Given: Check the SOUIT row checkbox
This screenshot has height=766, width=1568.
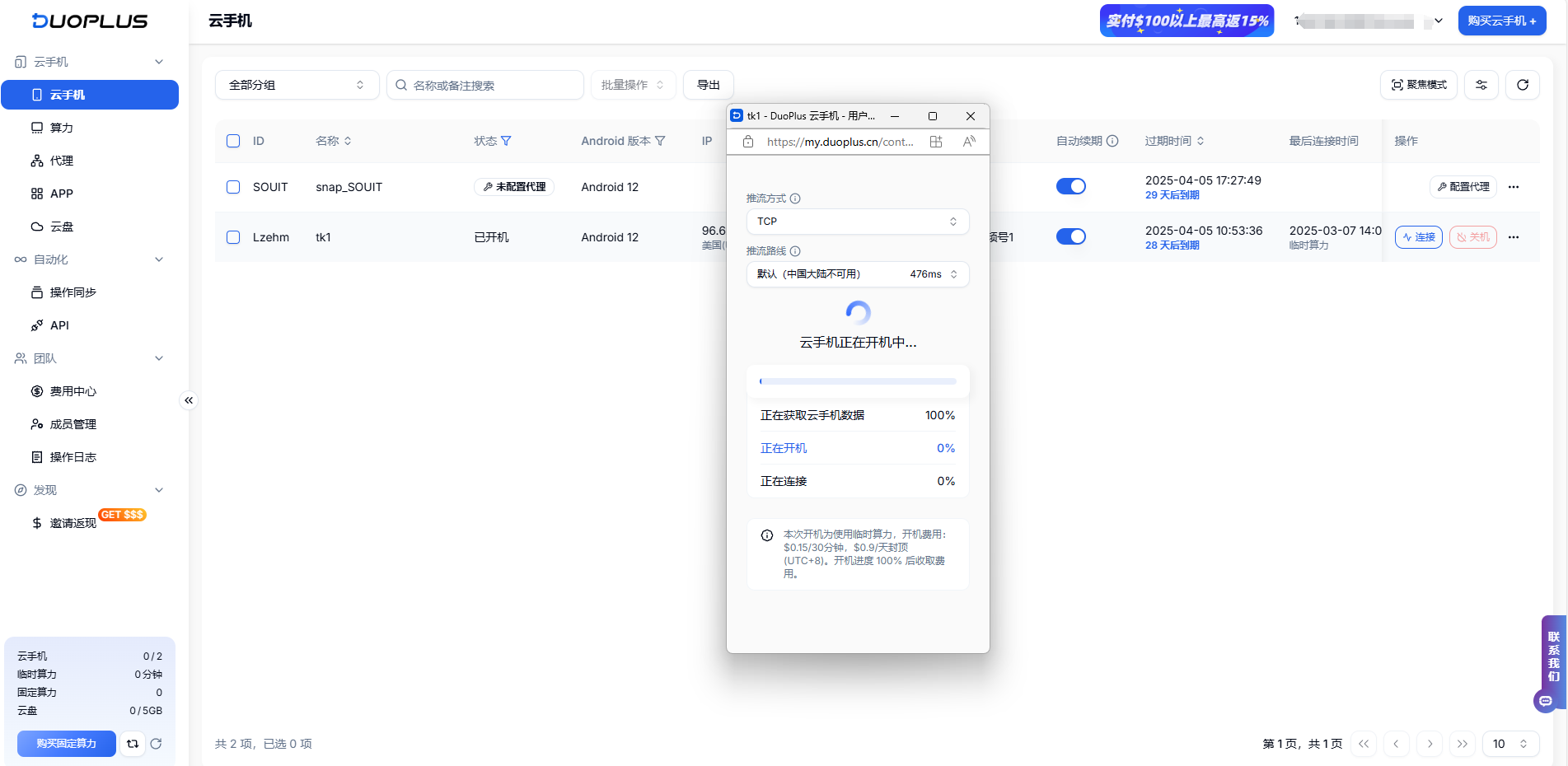Looking at the screenshot, I should click(233, 187).
